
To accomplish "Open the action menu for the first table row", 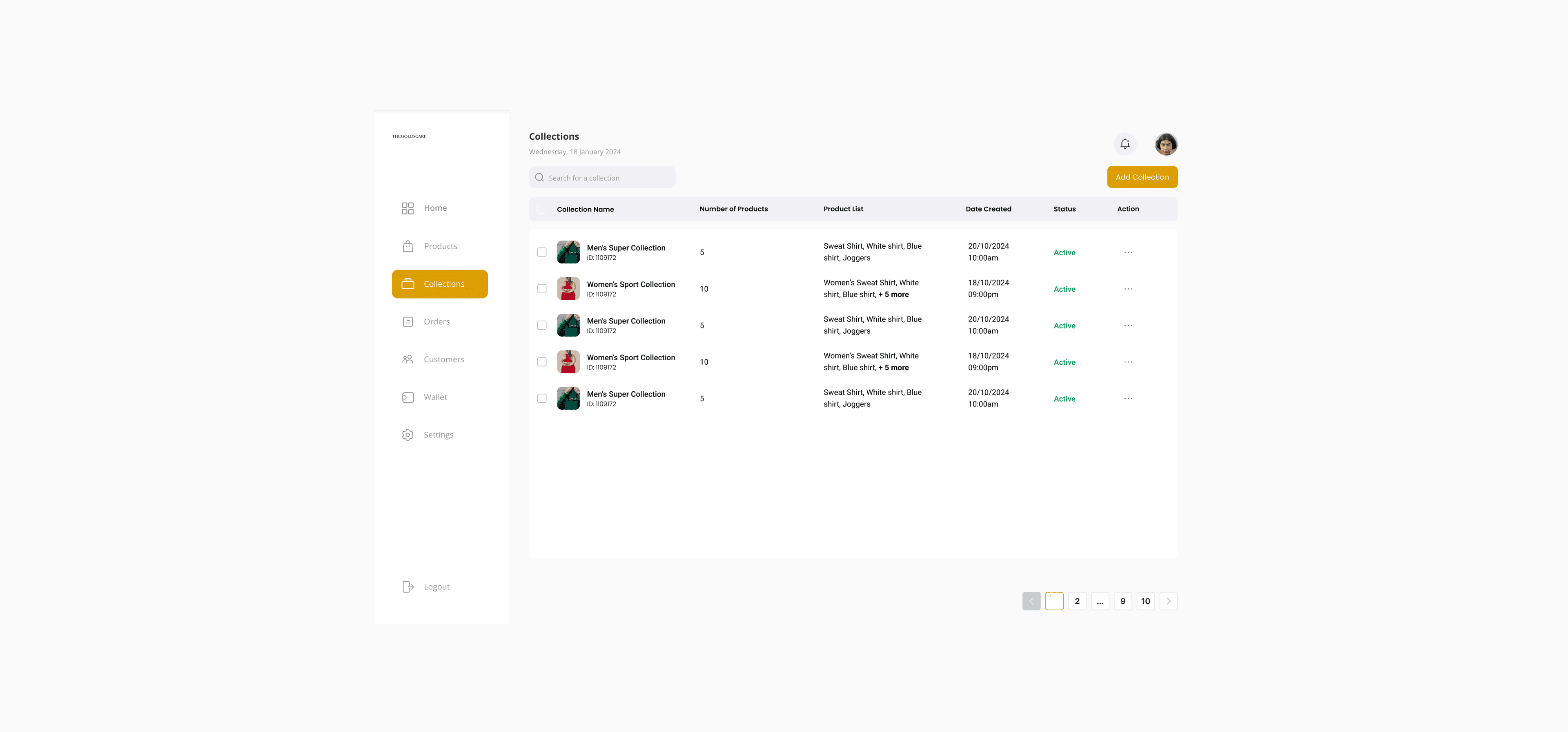I will point(1128,252).
